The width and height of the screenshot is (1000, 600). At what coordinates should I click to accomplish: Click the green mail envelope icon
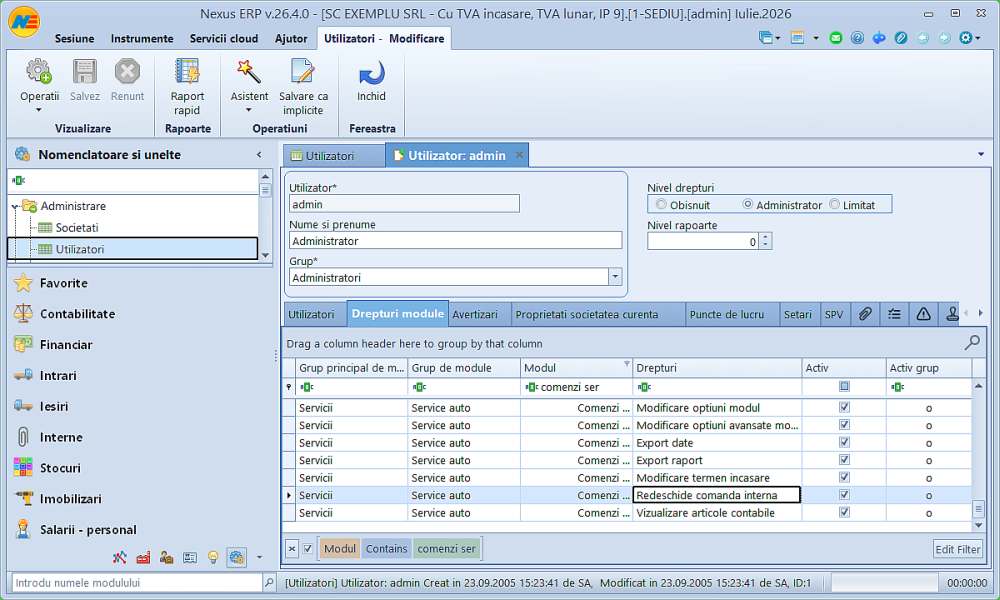pos(835,38)
